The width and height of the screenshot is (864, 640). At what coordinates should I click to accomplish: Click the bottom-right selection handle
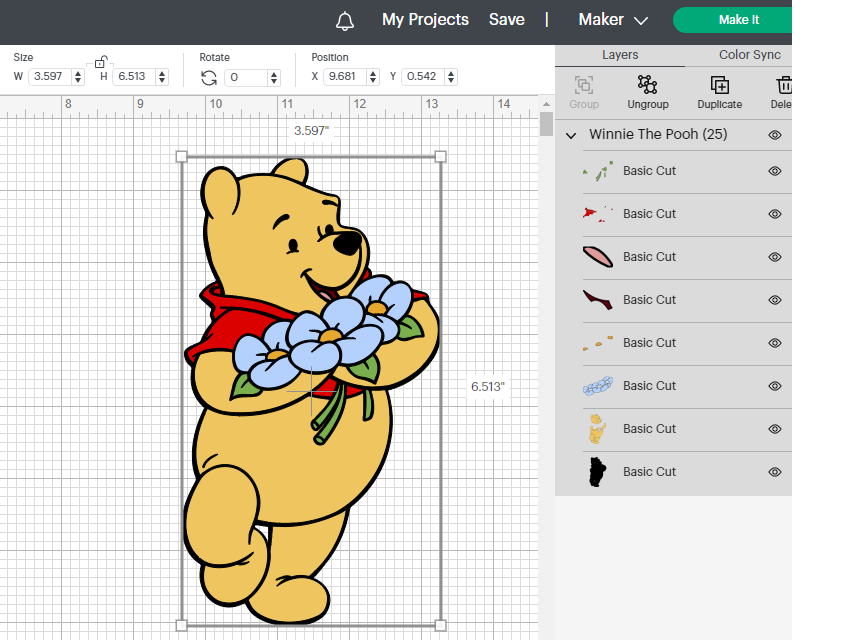(x=440, y=625)
